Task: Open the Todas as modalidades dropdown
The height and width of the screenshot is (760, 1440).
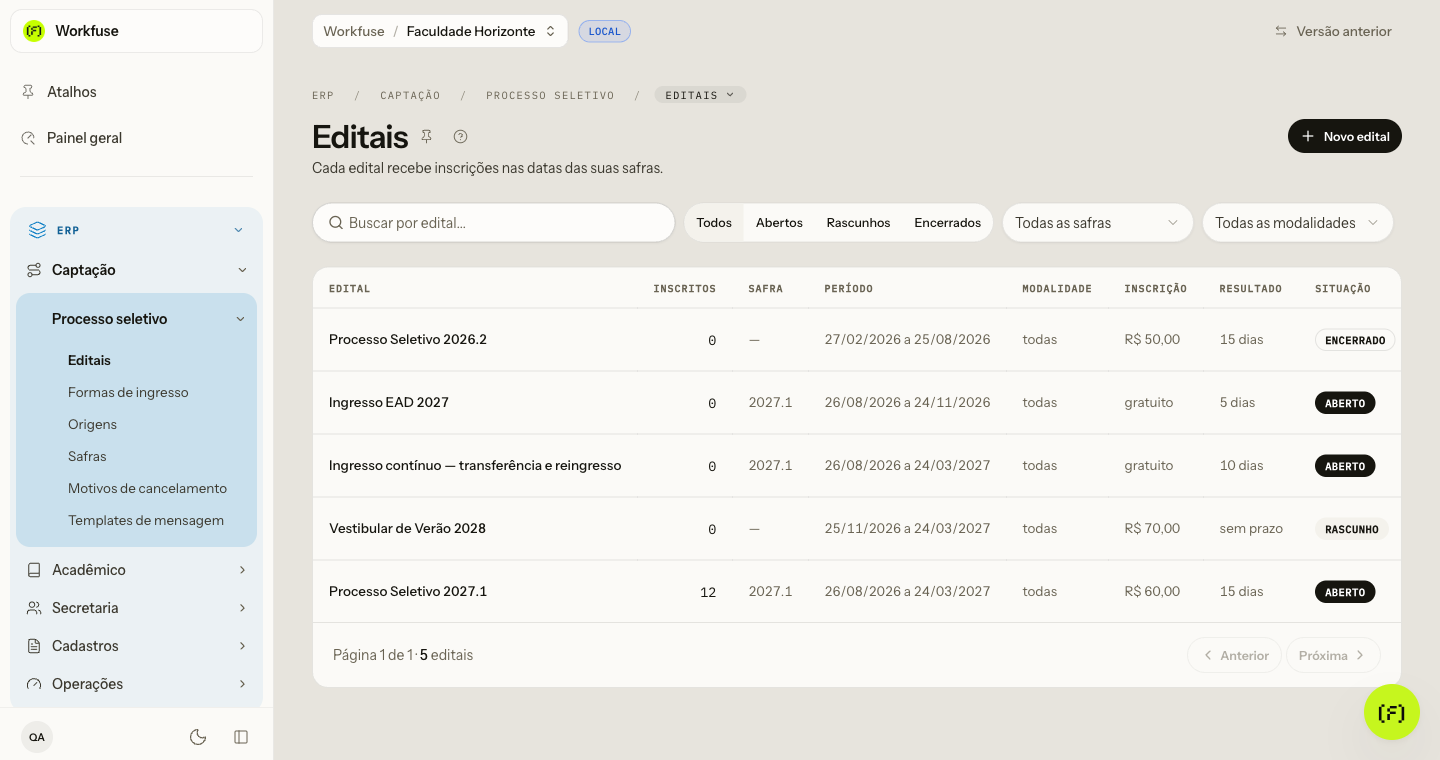Action: (1297, 223)
